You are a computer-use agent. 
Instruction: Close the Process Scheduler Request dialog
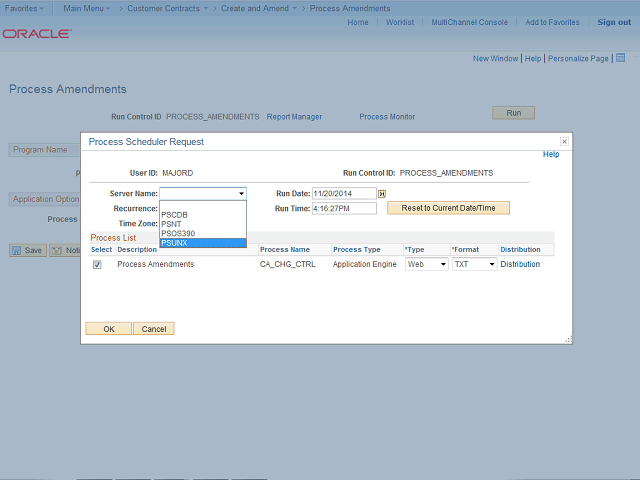564,141
